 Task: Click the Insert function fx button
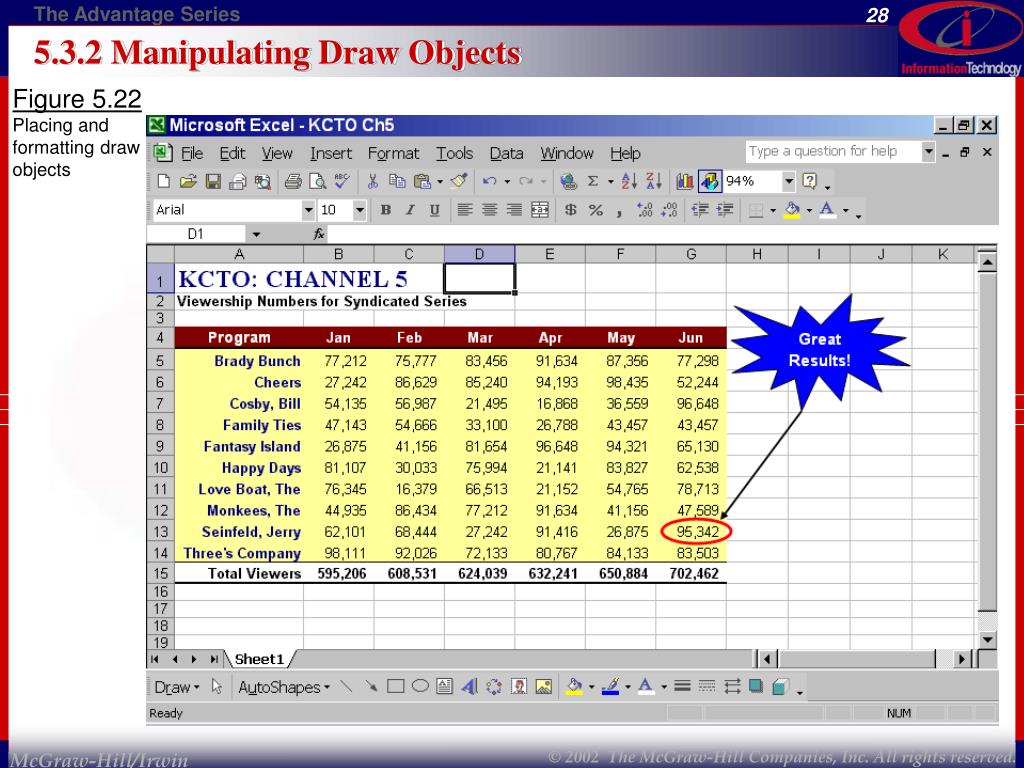click(319, 234)
